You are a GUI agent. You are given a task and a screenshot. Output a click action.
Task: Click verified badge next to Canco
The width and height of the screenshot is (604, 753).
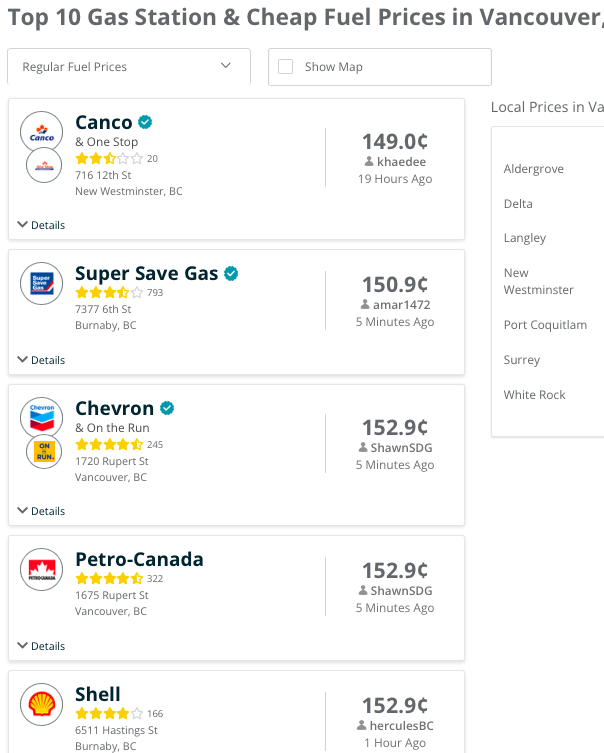[x=145, y=123]
